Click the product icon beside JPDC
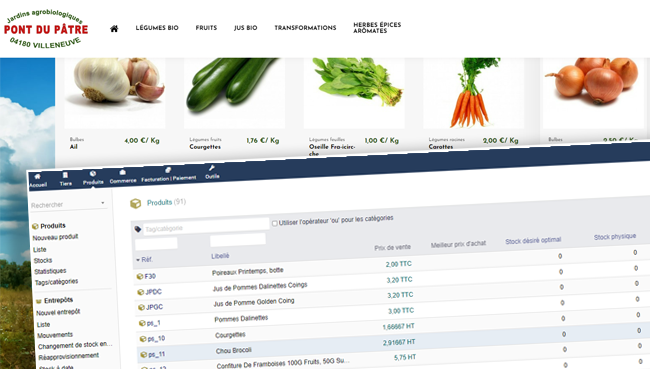The width and height of the screenshot is (650, 369). pyautogui.click(x=141, y=292)
